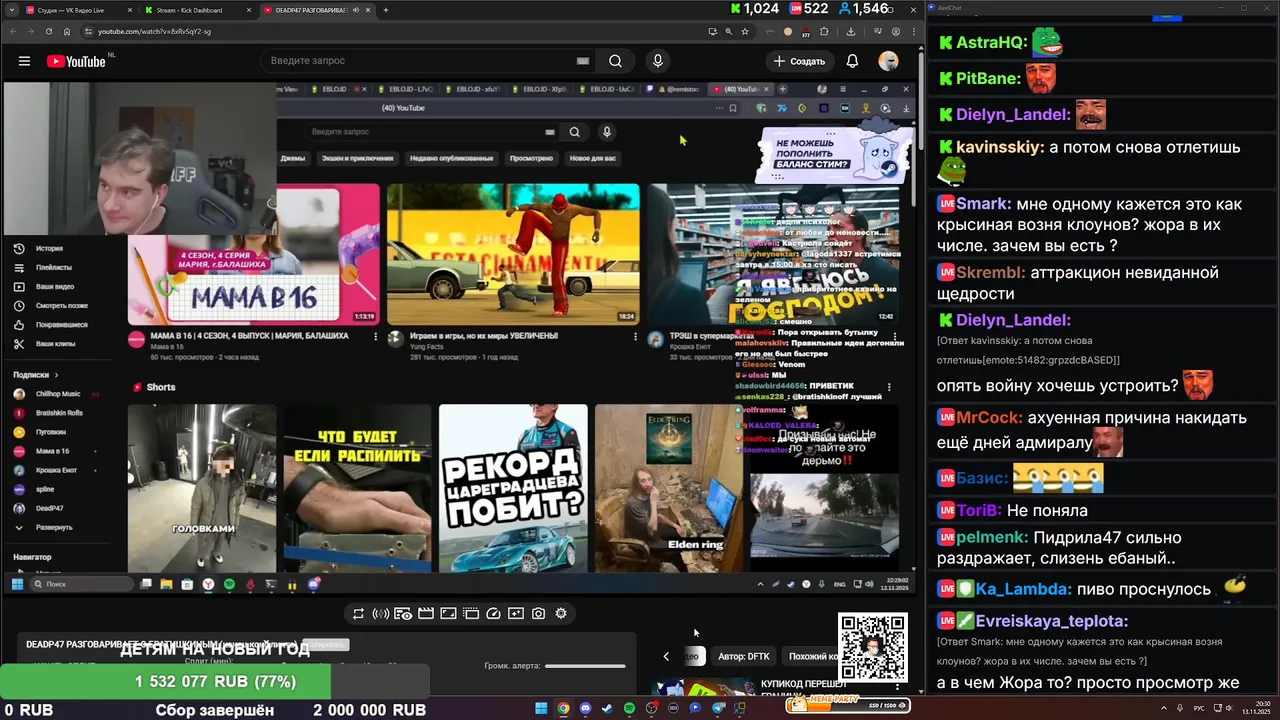Click the Поиск box in streamed taskbar

[82, 584]
